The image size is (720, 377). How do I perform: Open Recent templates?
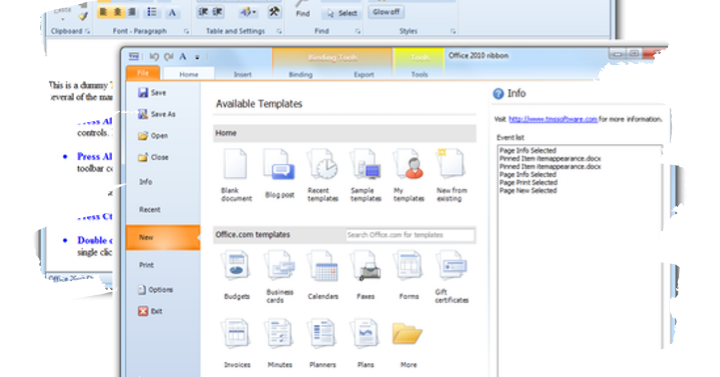(x=322, y=175)
